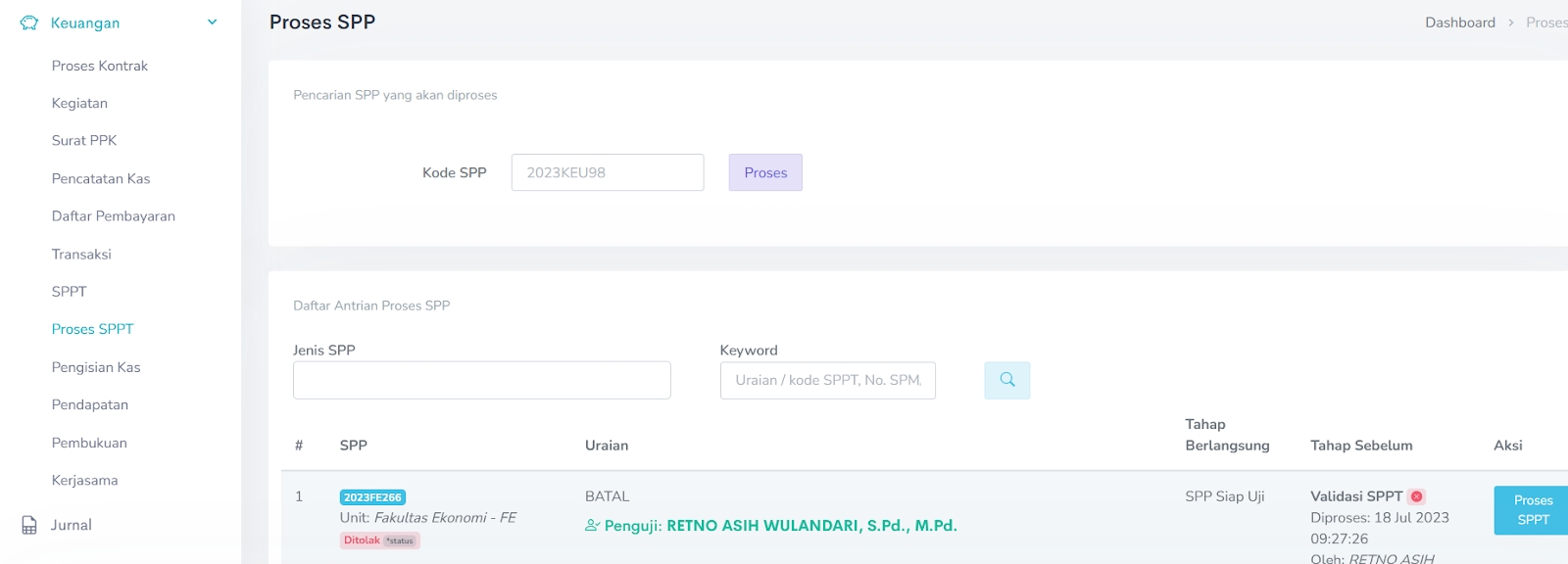
Task: Focus the Keyword search field
Action: coord(827,380)
